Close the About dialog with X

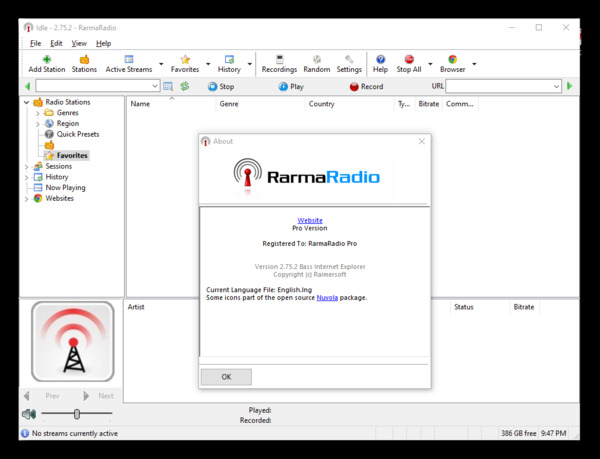click(422, 141)
